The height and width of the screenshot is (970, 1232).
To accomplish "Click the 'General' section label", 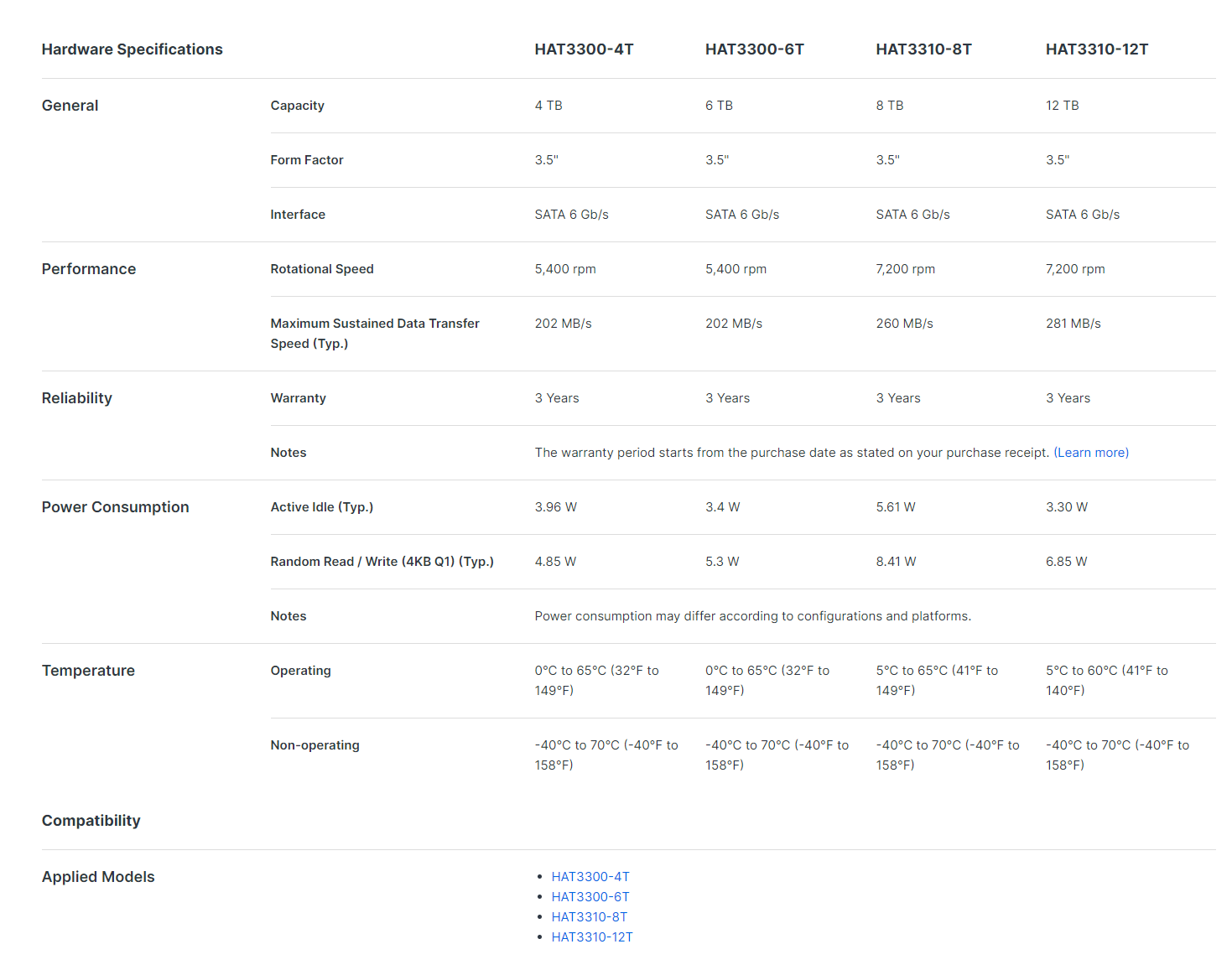I will (x=70, y=106).
